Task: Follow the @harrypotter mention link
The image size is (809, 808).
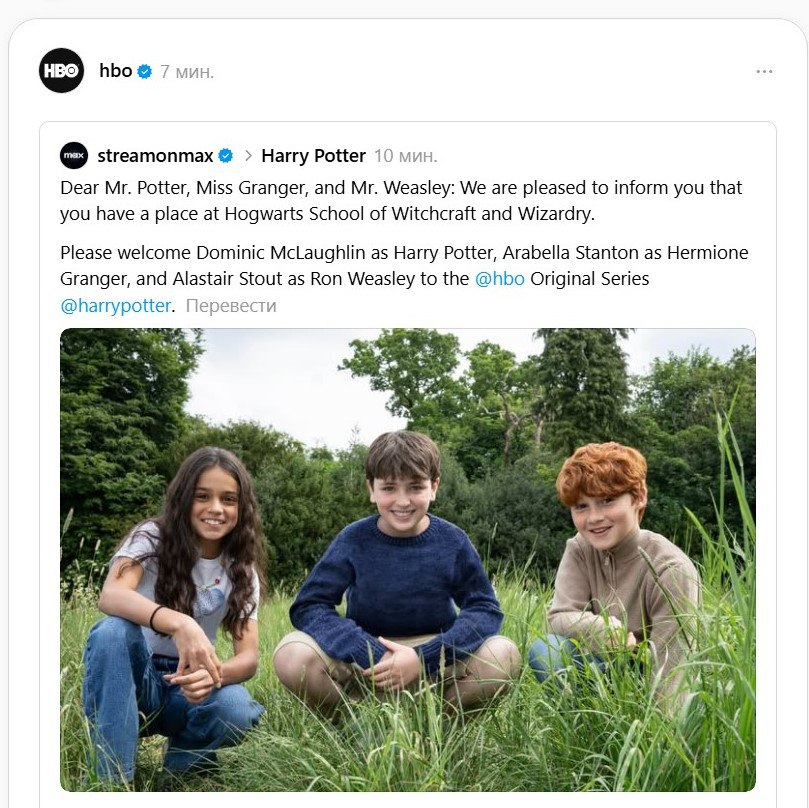Action: [x=115, y=306]
